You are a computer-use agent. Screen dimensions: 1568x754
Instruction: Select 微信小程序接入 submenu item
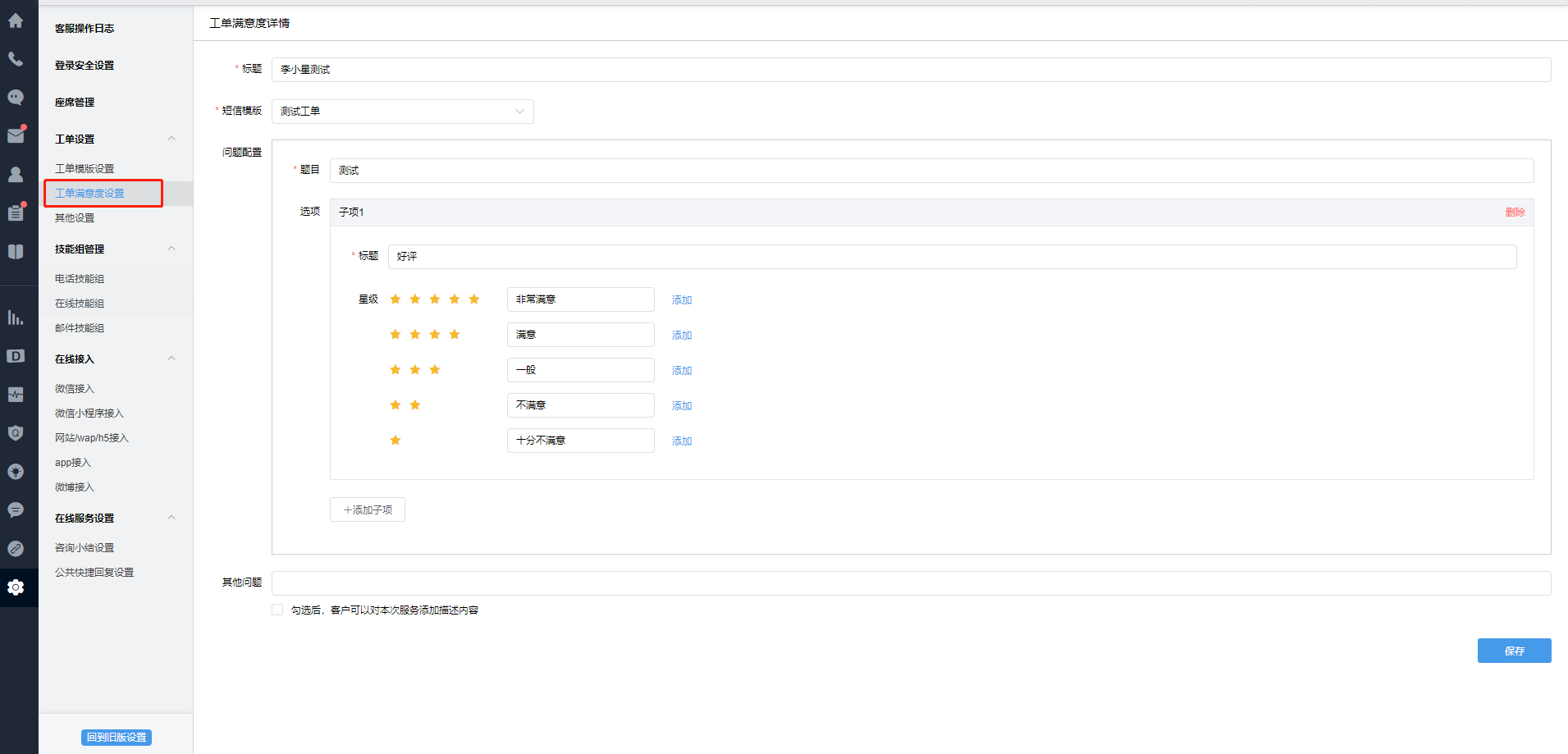tap(89, 414)
